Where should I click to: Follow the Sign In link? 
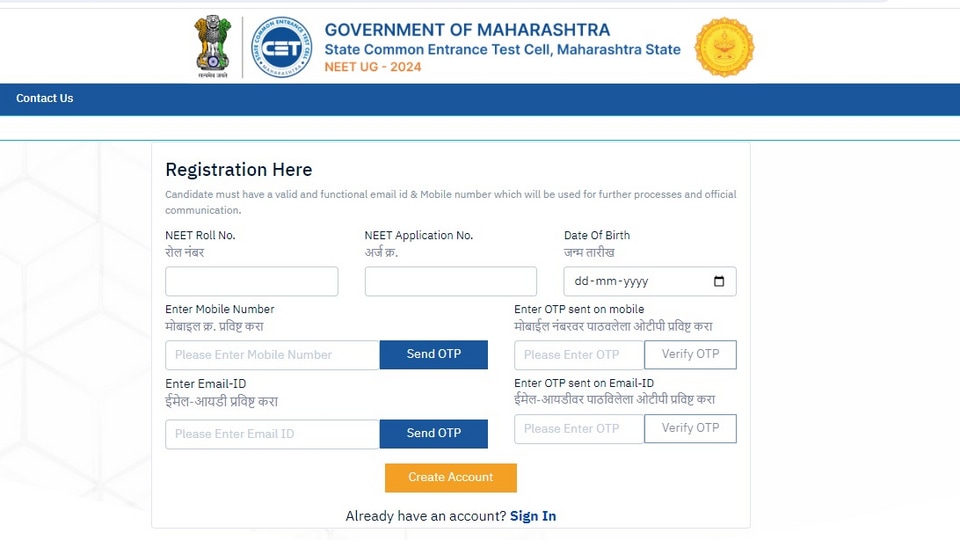533,516
